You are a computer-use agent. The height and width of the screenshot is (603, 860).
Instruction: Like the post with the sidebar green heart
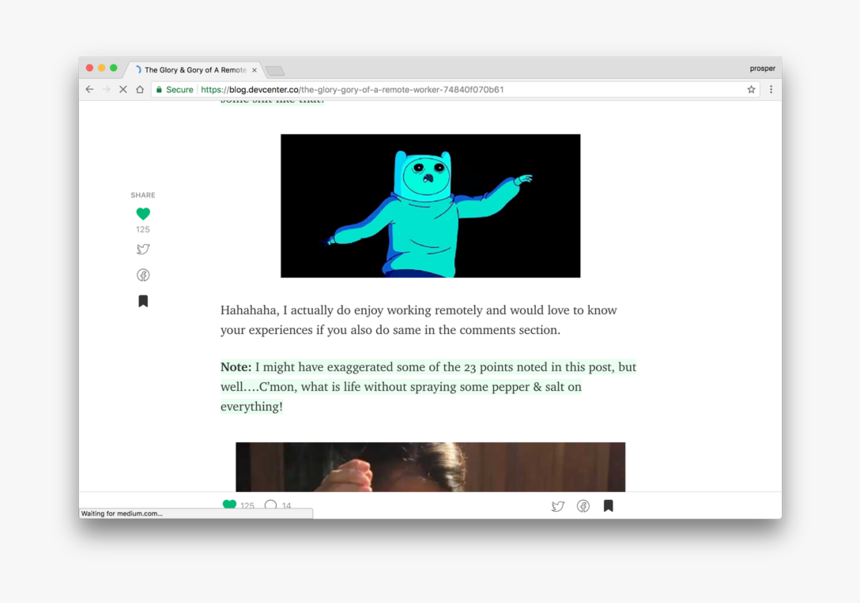coord(143,213)
